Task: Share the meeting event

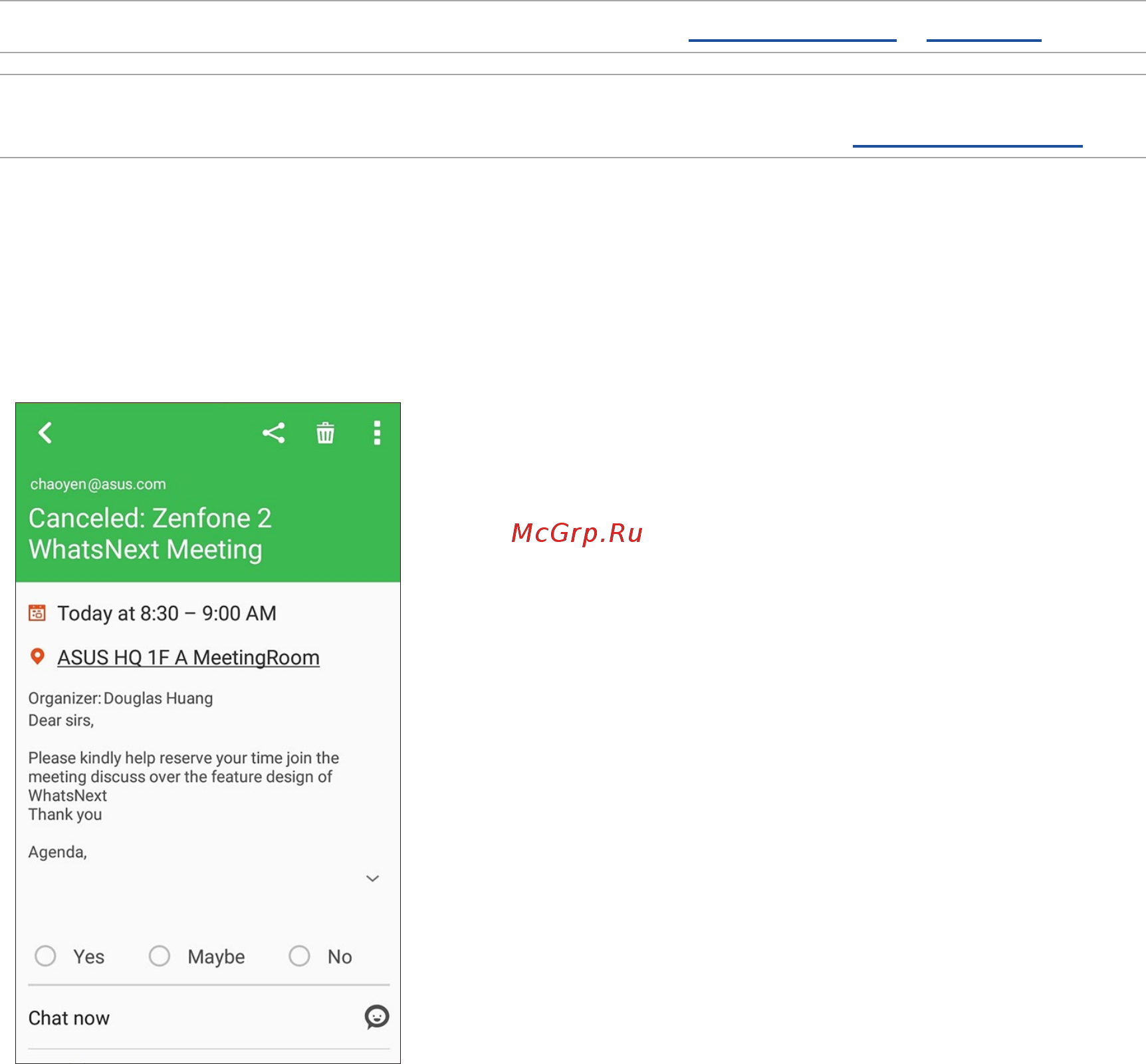Action: click(273, 433)
